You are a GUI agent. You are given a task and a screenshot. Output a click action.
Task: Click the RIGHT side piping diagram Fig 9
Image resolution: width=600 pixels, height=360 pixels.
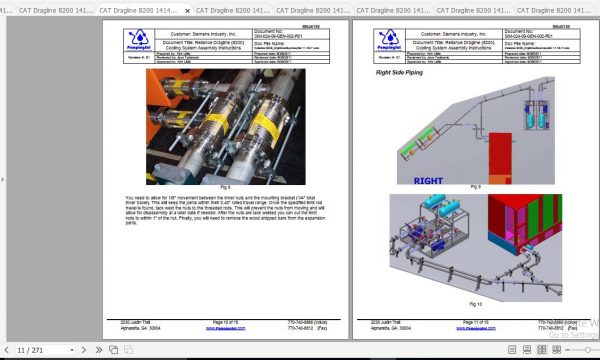(476, 130)
